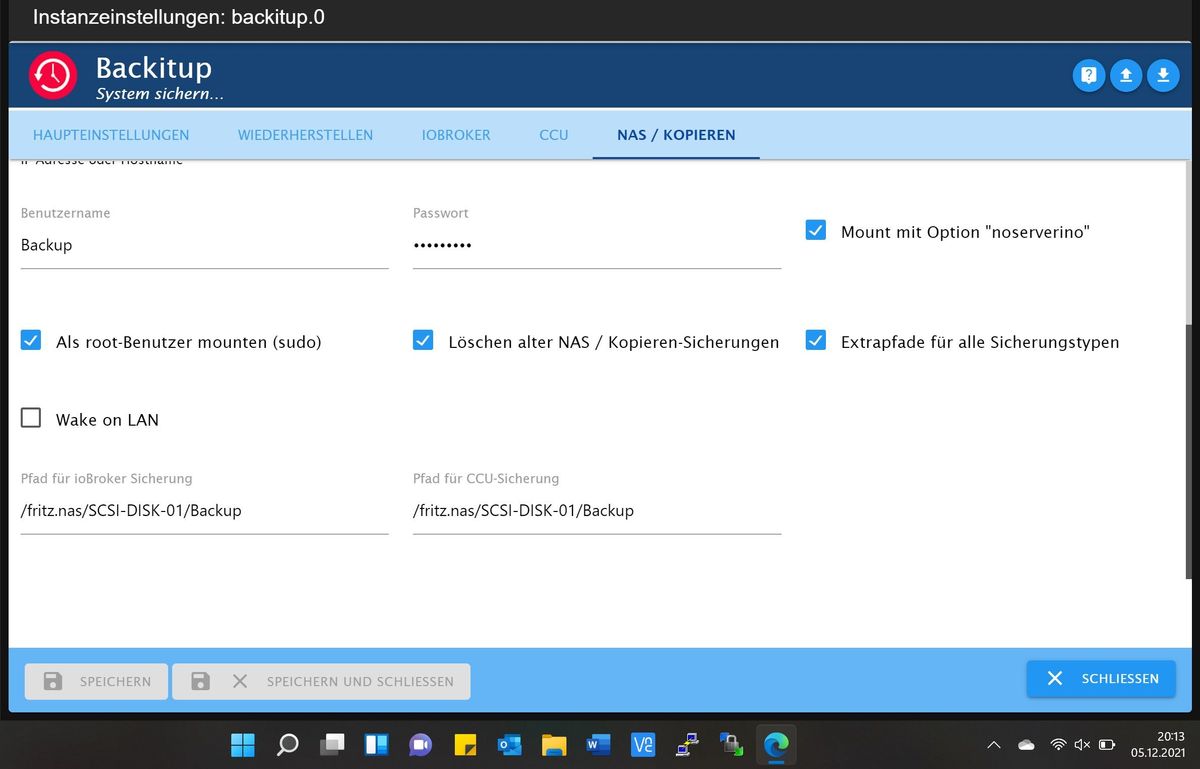This screenshot has height=769, width=1200.
Task: Click the muted speaker tray icon
Action: pyautogui.click(x=1082, y=745)
